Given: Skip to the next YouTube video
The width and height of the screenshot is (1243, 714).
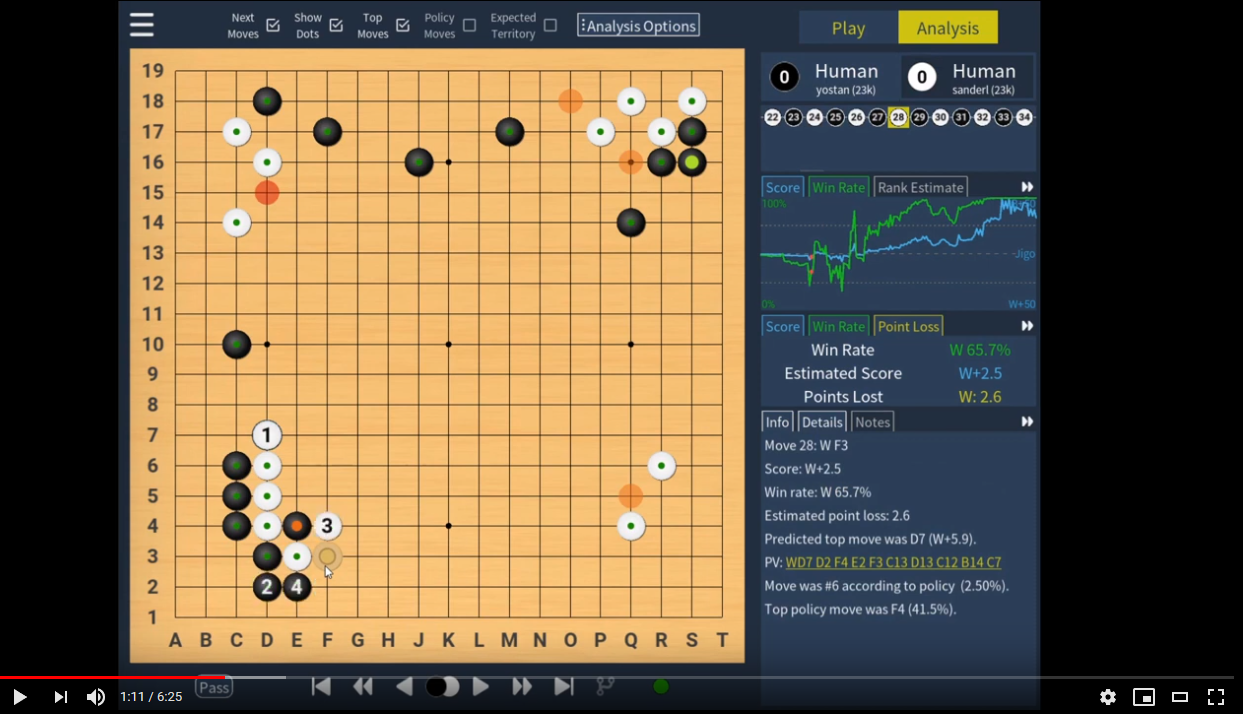Looking at the screenshot, I should pyautogui.click(x=60, y=697).
